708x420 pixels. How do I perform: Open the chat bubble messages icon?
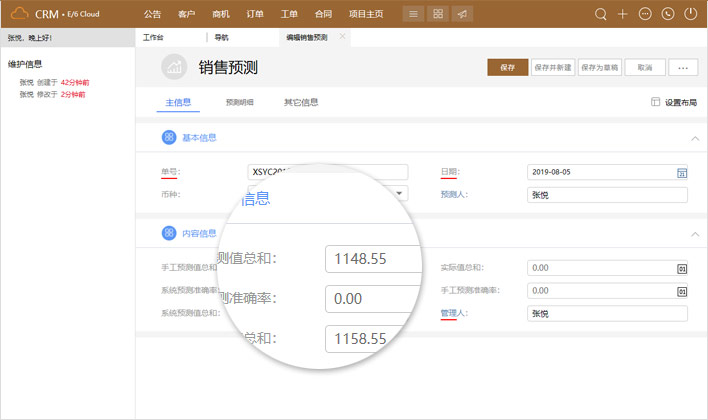pyautogui.click(x=645, y=14)
